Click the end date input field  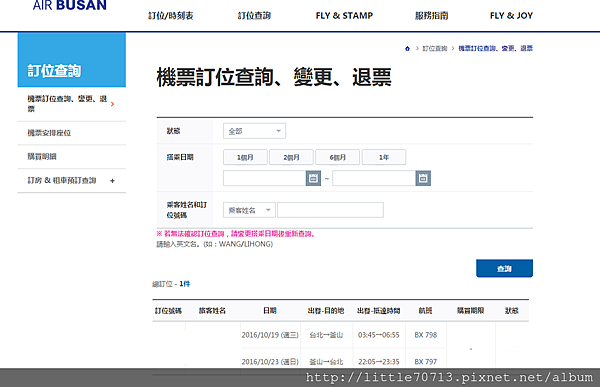click(x=374, y=178)
